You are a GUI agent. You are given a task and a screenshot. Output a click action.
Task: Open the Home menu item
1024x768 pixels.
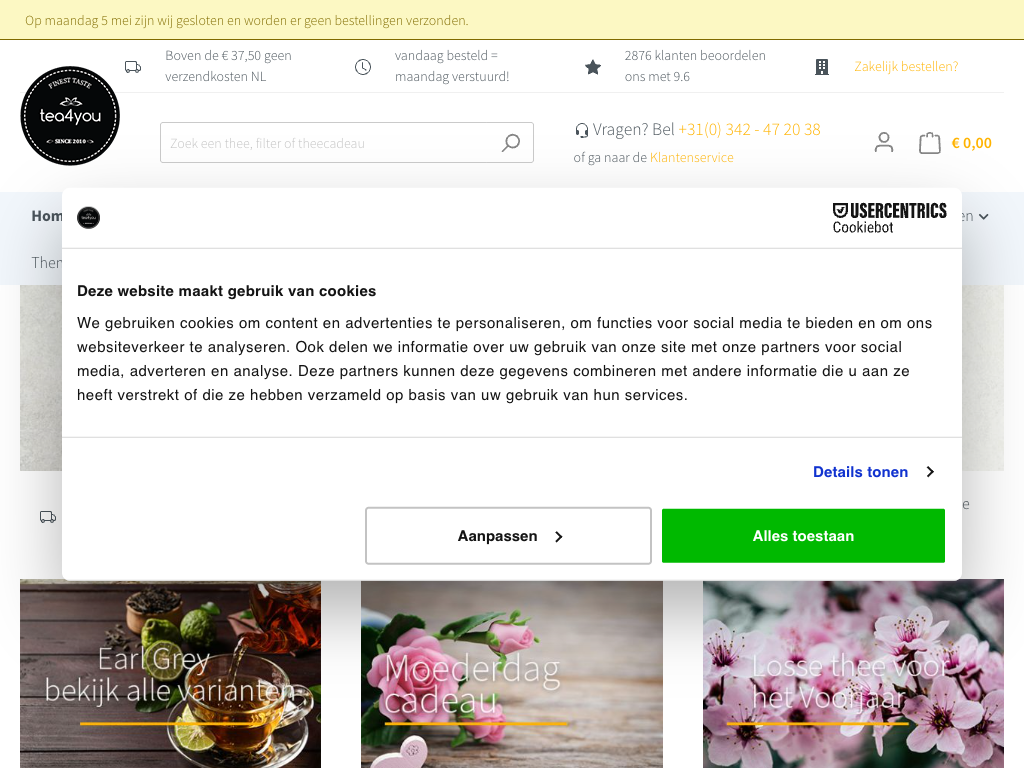(47, 216)
